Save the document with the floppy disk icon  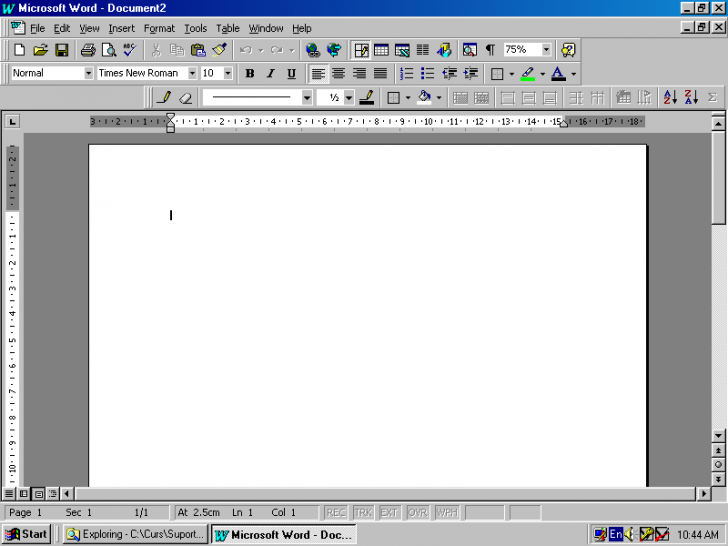tap(62, 50)
